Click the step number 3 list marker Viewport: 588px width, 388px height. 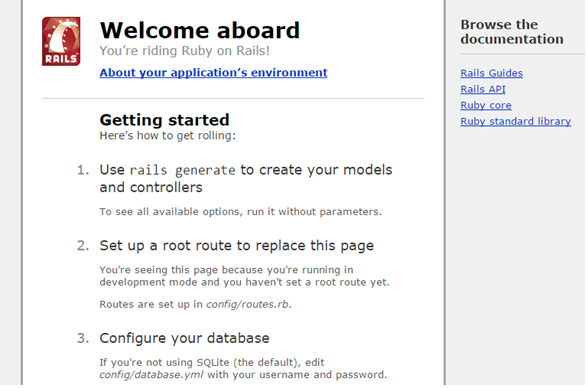[x=83, y=338]
